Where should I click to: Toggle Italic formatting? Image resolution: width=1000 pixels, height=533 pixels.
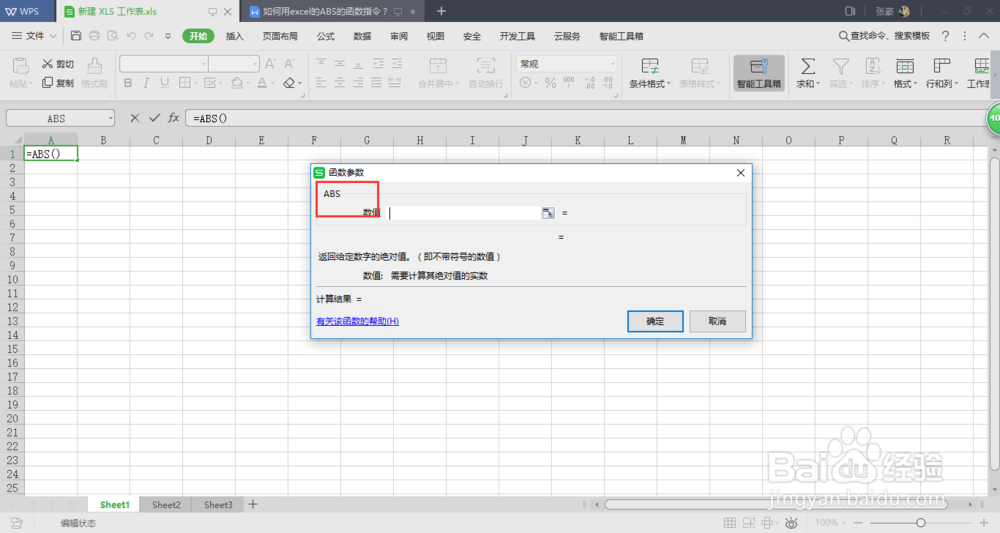click(146, 83)
